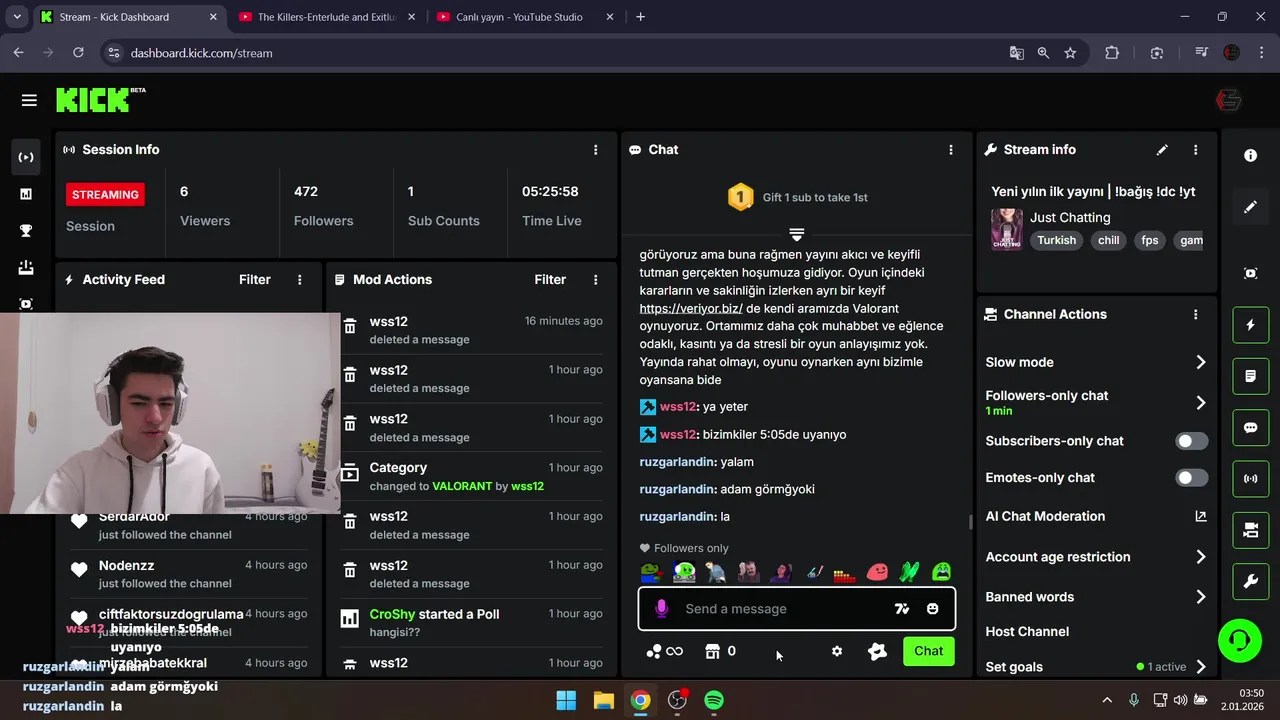1280x720 pixels.
Task: Open the hamburger navigation menu
Action: 29,100
